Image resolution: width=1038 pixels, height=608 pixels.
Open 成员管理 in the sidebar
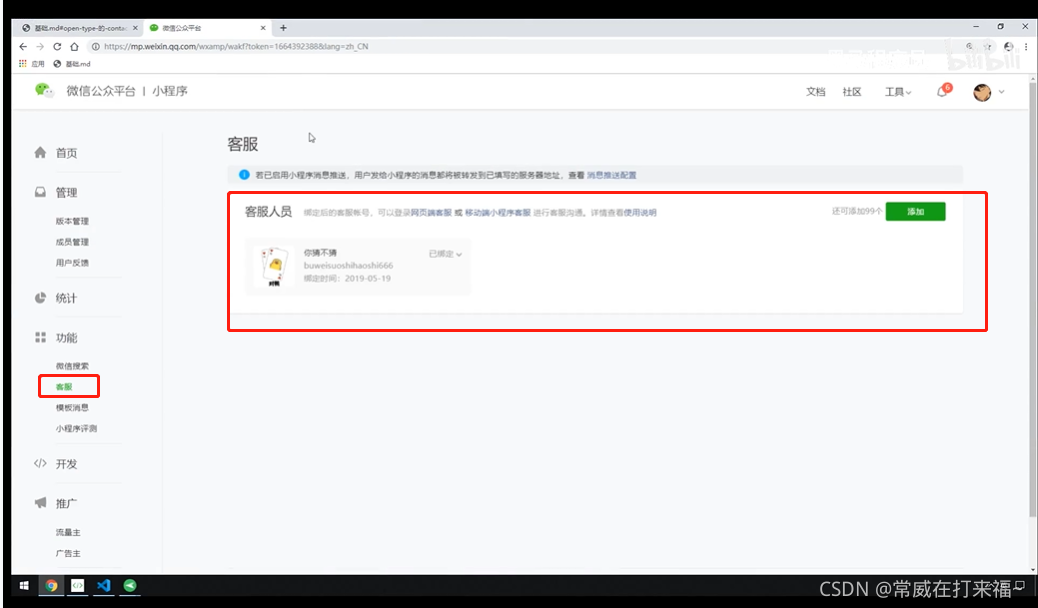pyautogui.click(x=72, y=242)
